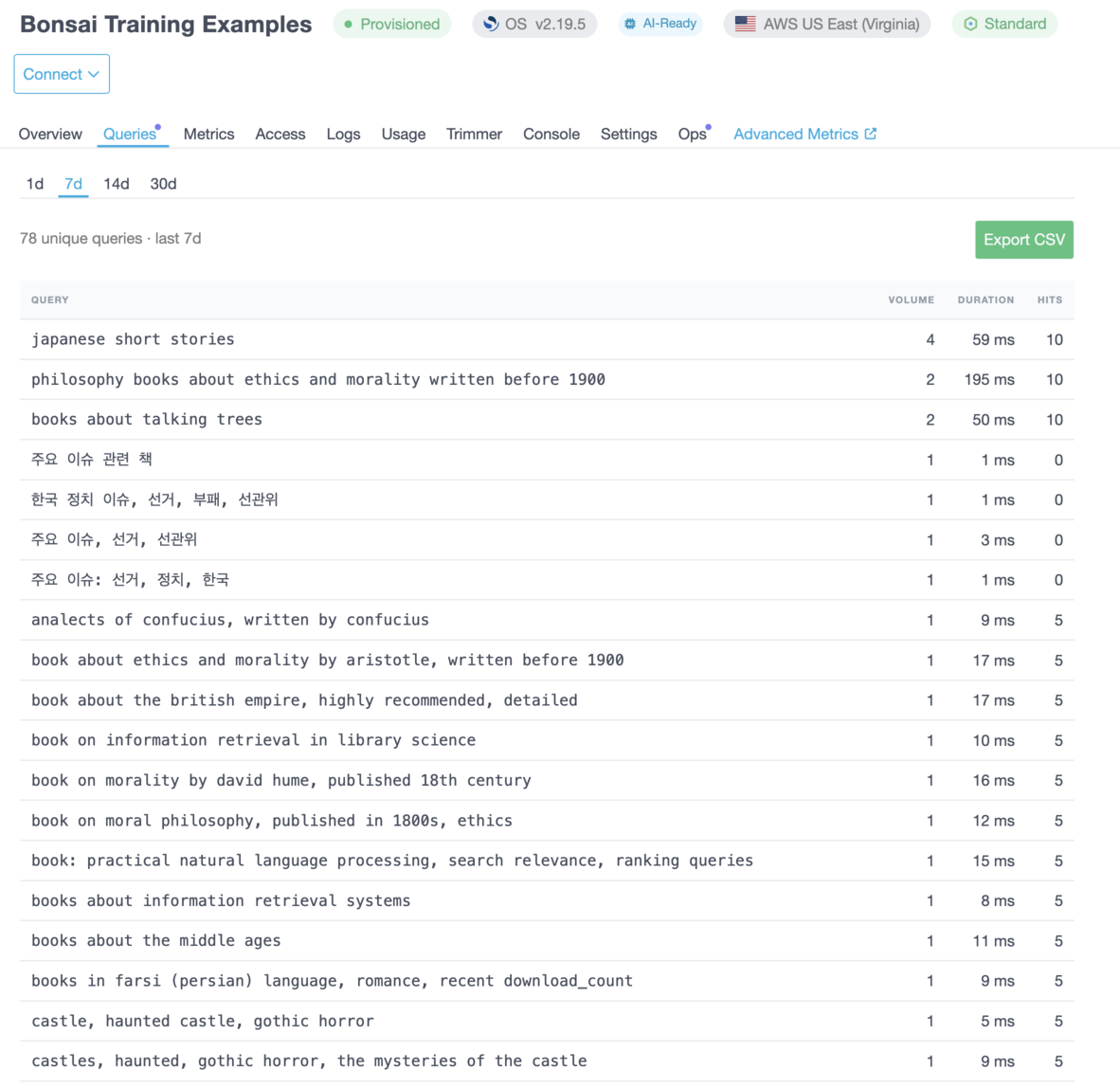Sort by the VOLUME column header
Image resolution: width=1120 pixels, height=1088 pixels.
coord(911,299)
